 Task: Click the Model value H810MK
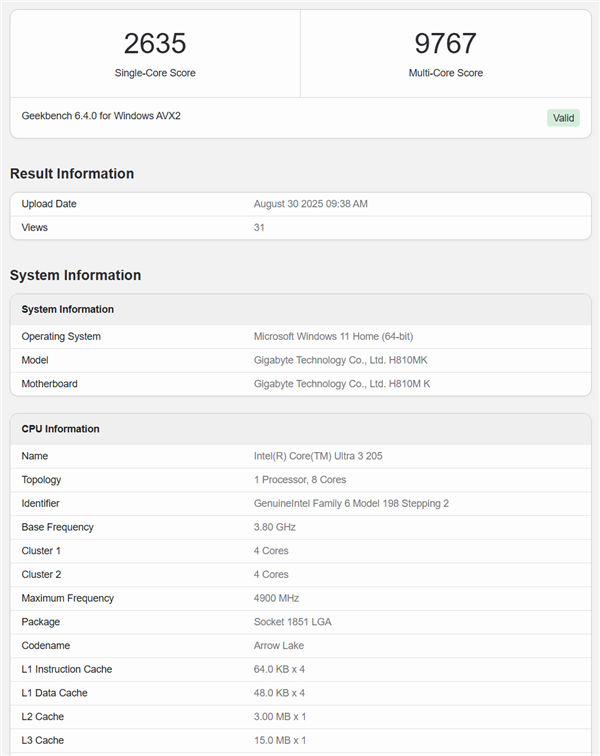point(340,360)
